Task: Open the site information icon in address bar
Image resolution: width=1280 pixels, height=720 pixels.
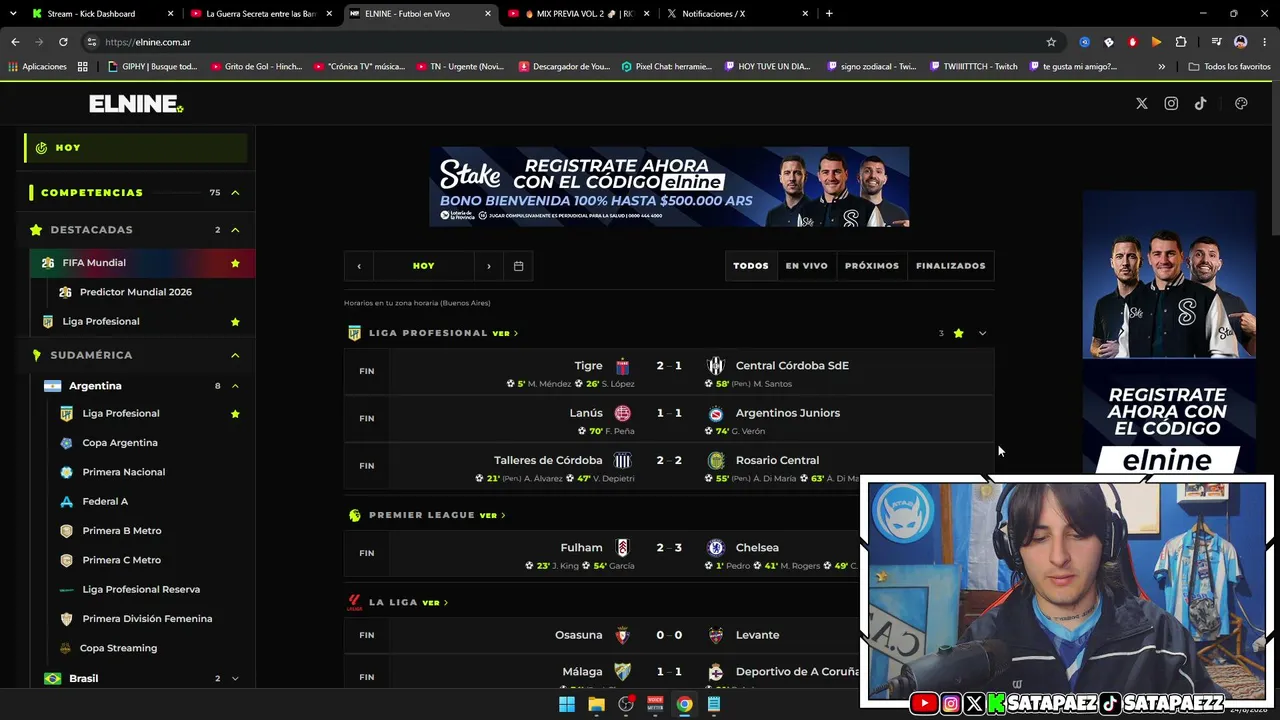Action: [92, 42]
